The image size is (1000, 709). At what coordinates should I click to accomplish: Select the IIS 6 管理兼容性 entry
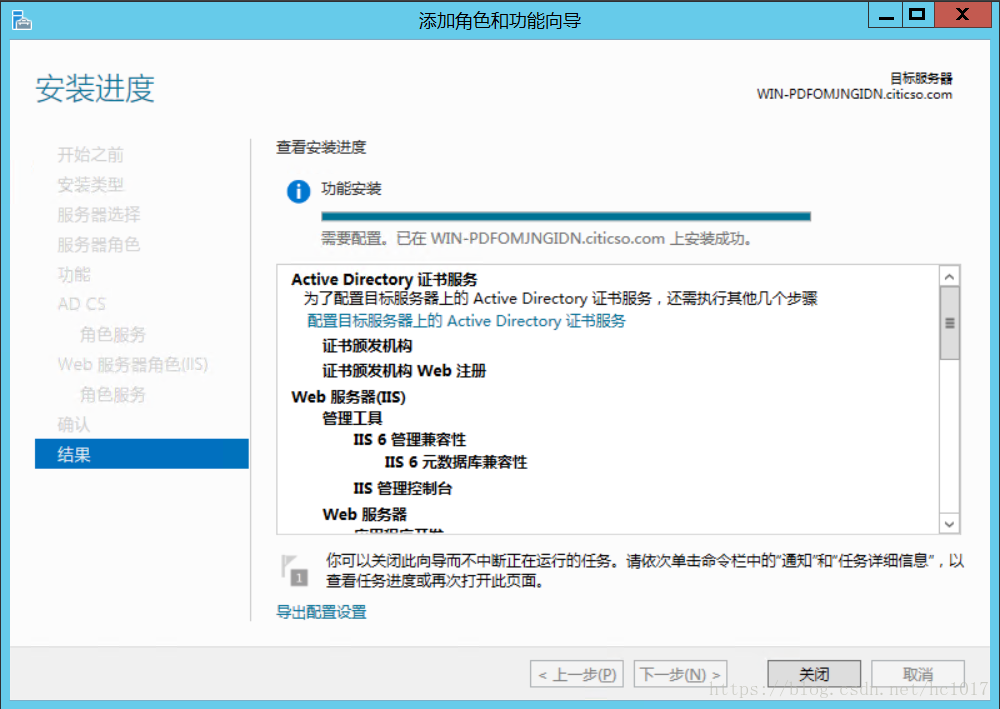409,439
